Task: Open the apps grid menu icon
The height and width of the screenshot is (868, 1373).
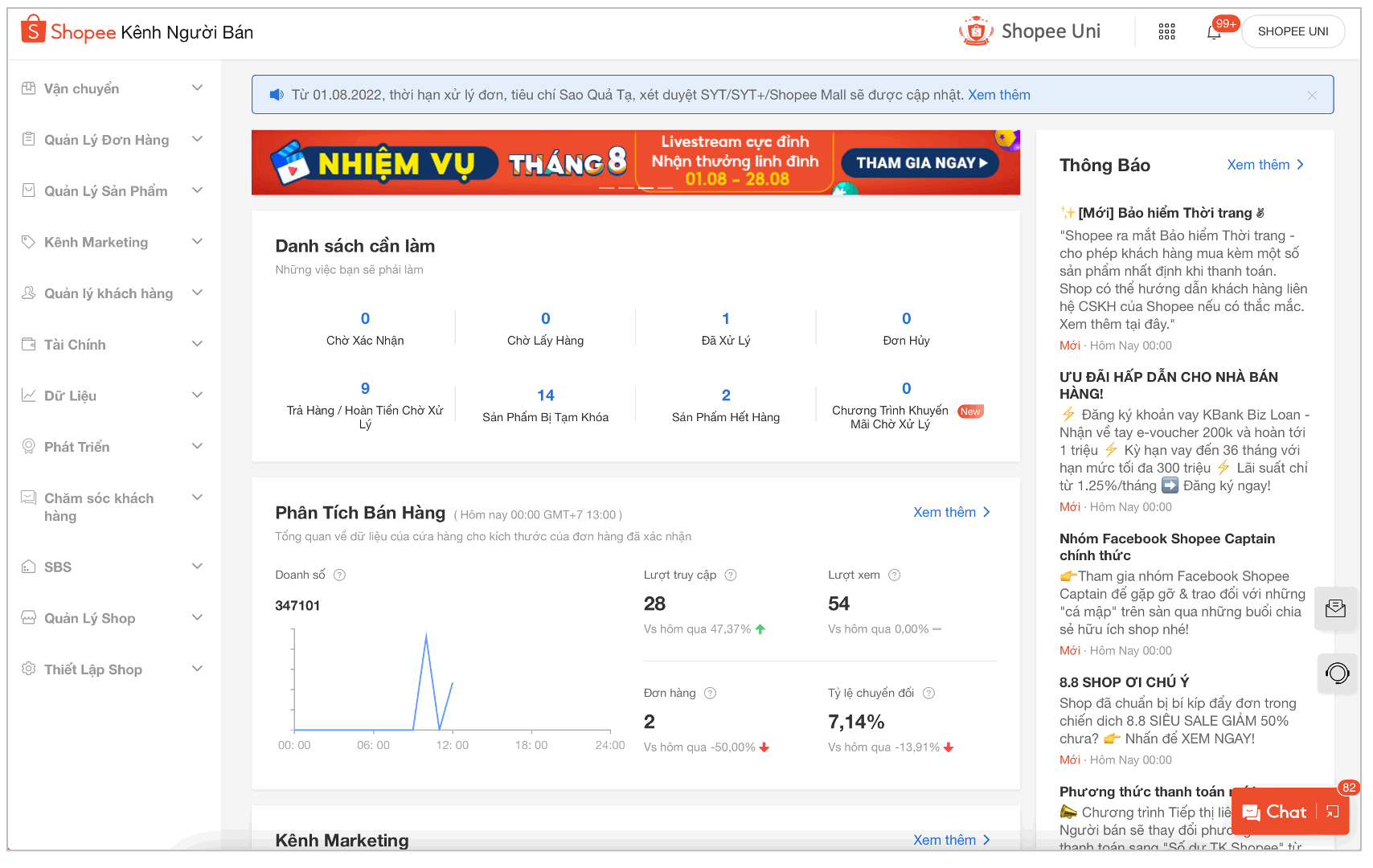Action: click(x=1166, y=31)
